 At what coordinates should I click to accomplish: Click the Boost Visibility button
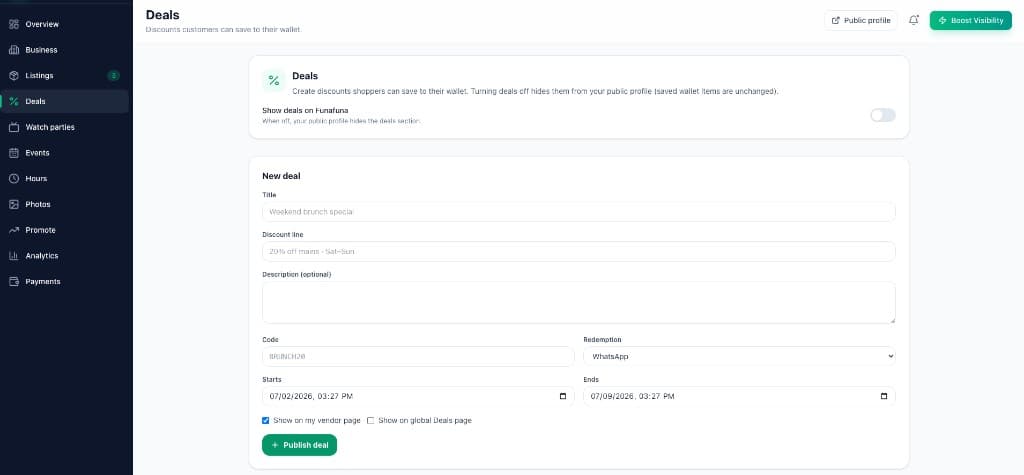click(x=970, y=20)
